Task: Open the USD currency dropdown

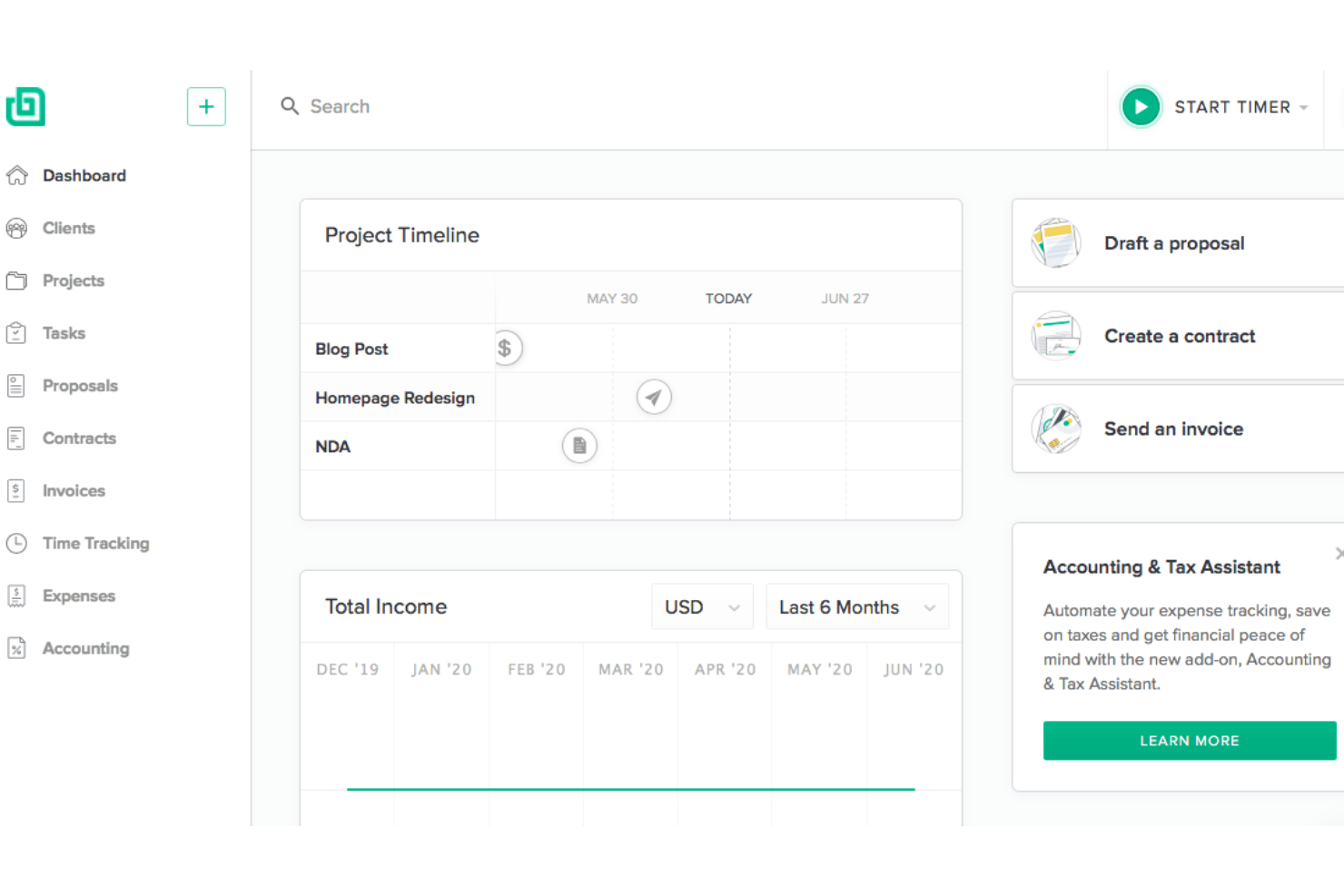Action: (702, 607)
